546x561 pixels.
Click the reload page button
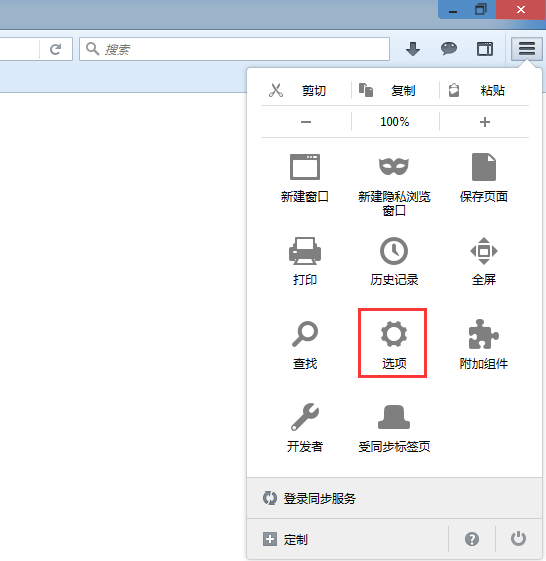(55, 49)
